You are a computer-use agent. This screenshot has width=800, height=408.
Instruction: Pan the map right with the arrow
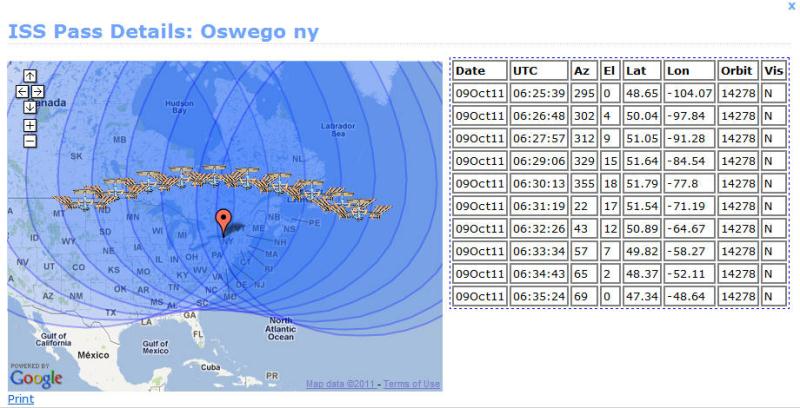click(x=38, y=92)
